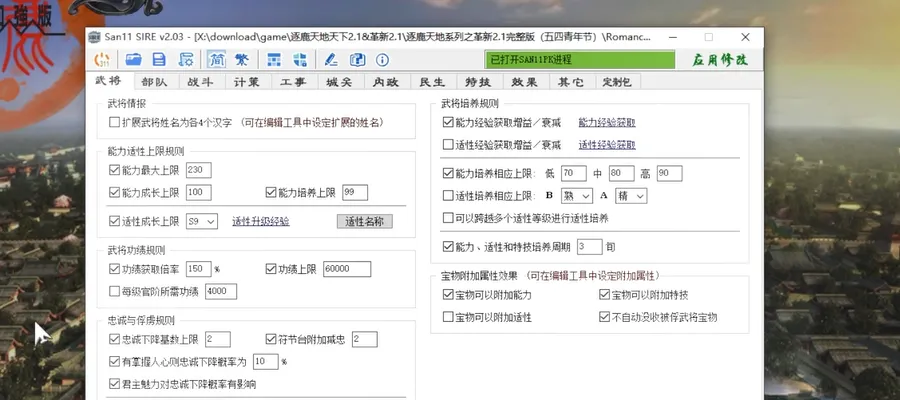This screenshot has width=900, height=400.
Task: Enable 适性培养相应上限 checkbox
Action: [448, 196]
